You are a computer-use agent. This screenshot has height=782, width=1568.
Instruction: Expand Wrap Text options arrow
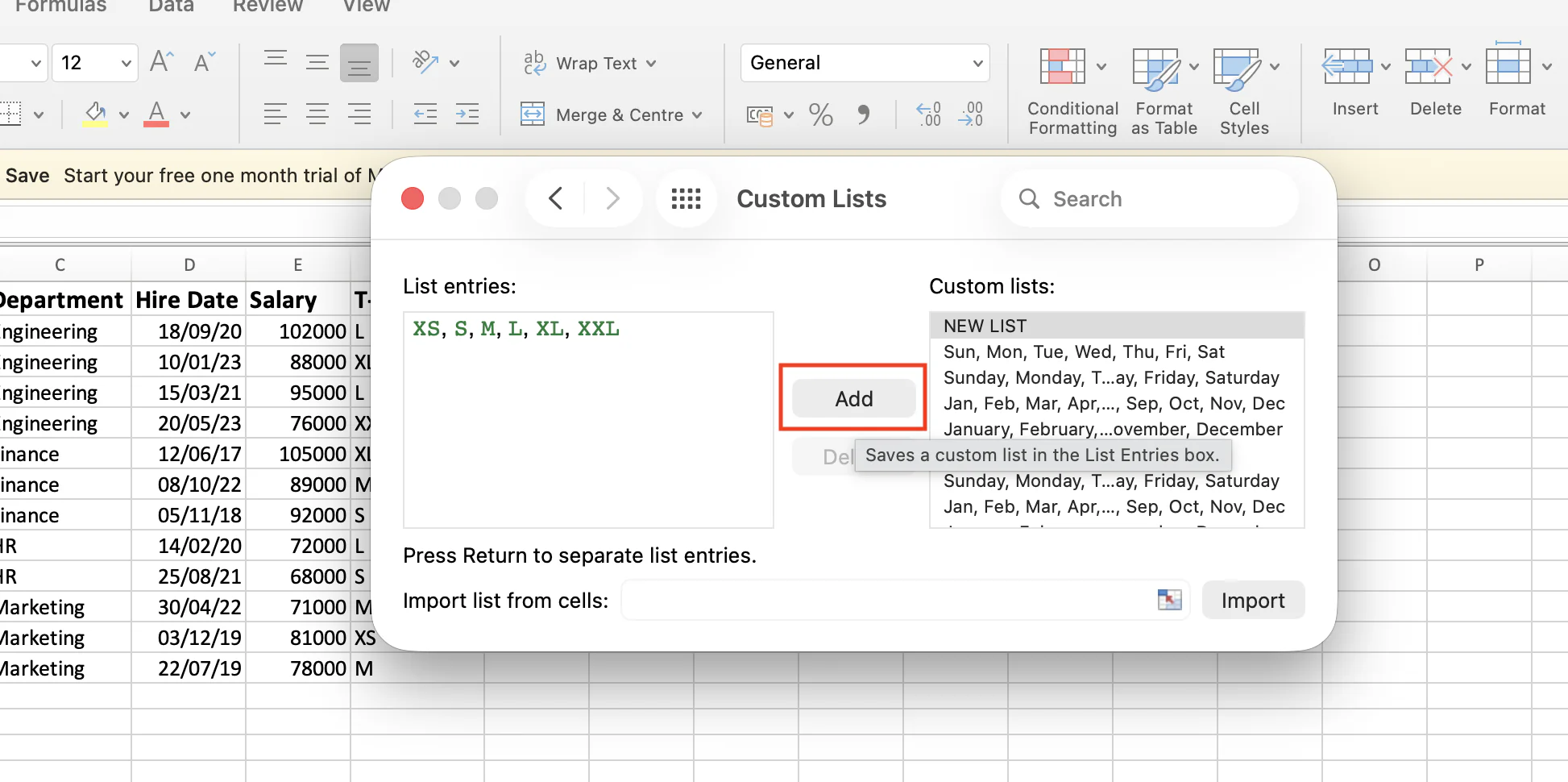coord(651,64)
